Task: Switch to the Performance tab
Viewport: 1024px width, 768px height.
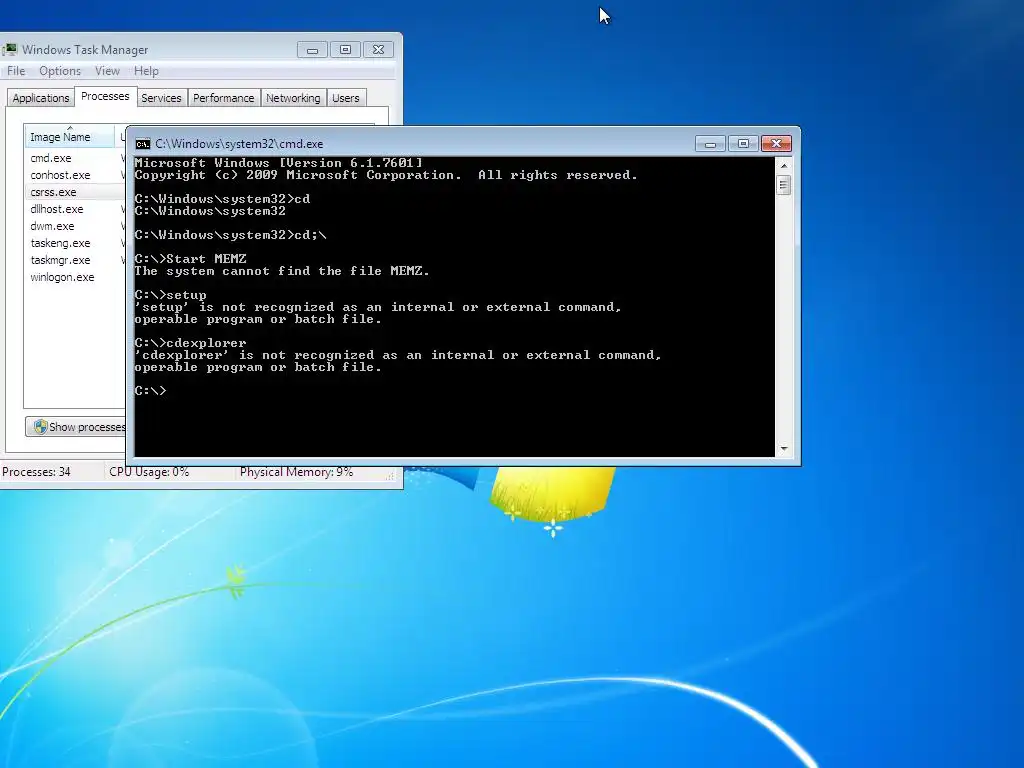Action: tap(223, 98)
